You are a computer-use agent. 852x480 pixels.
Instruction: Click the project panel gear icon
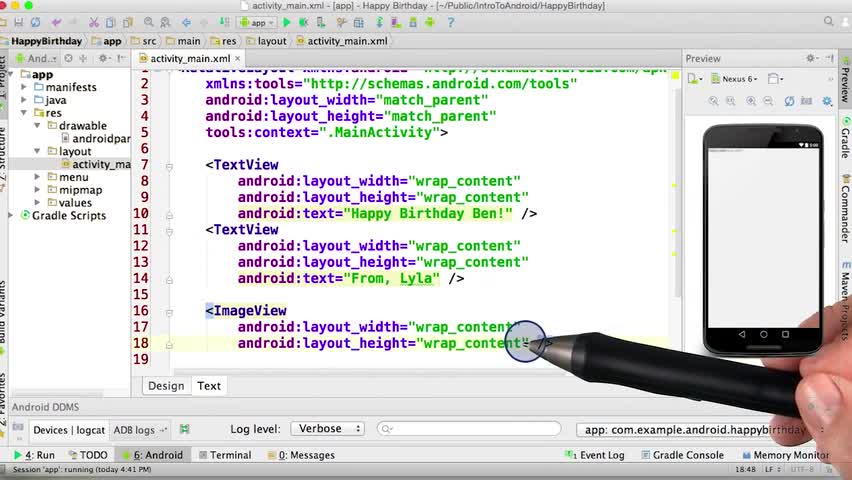click(x=103, y=58)
